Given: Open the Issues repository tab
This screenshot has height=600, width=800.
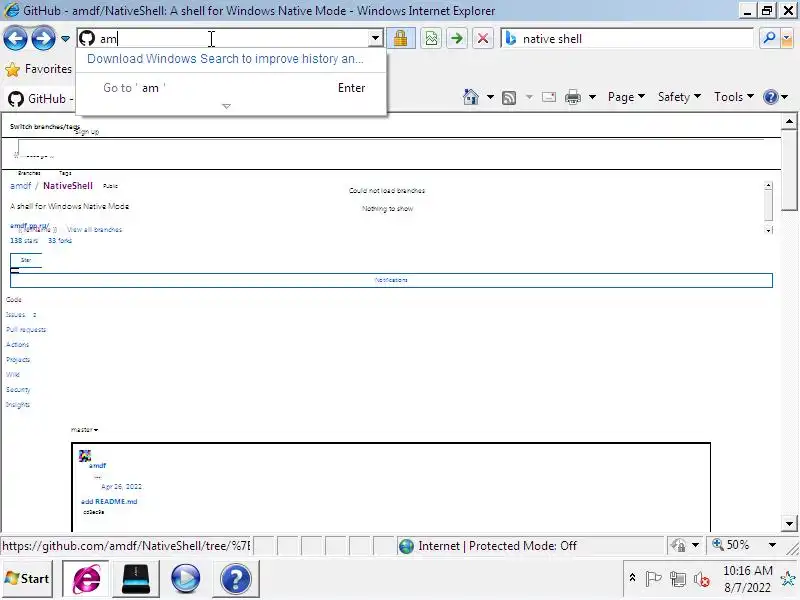Looking at the screenshot, I should point(15,315).
